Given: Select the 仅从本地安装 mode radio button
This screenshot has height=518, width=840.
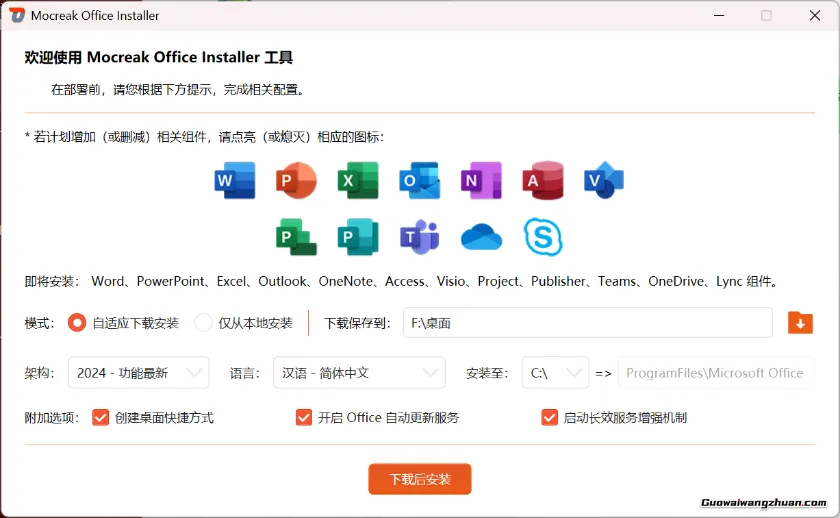Looking at the screenshot, I should 203,322.
